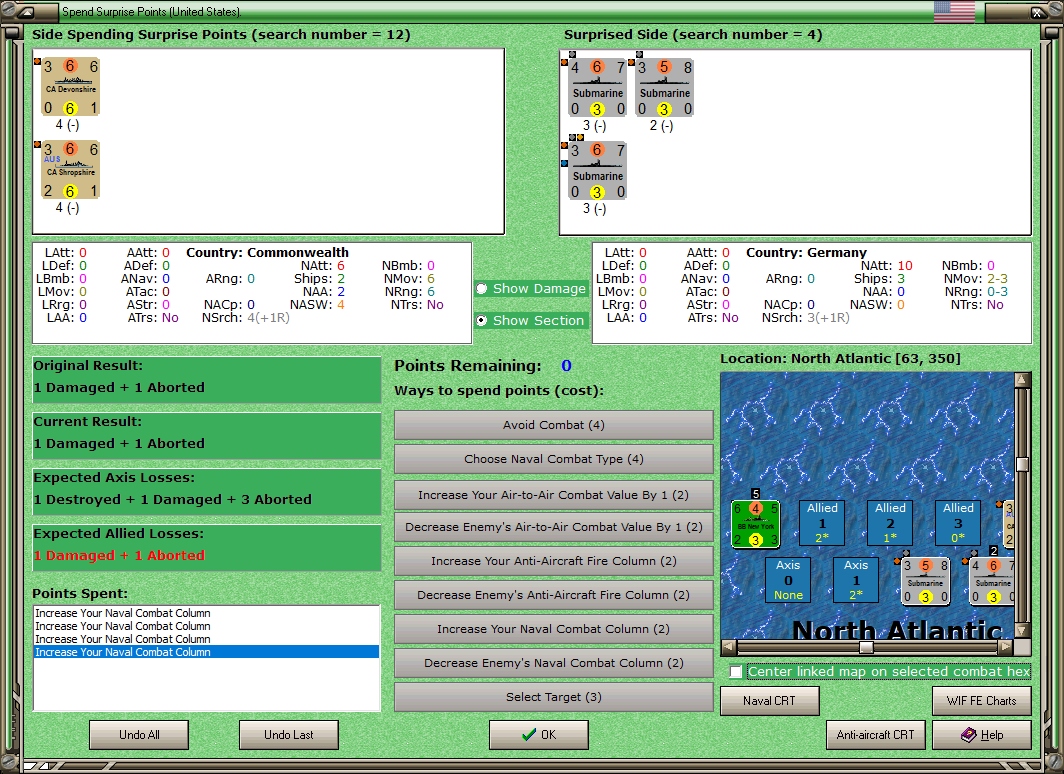
Task: Click the United States flag icon
Action: click(954, 12)
